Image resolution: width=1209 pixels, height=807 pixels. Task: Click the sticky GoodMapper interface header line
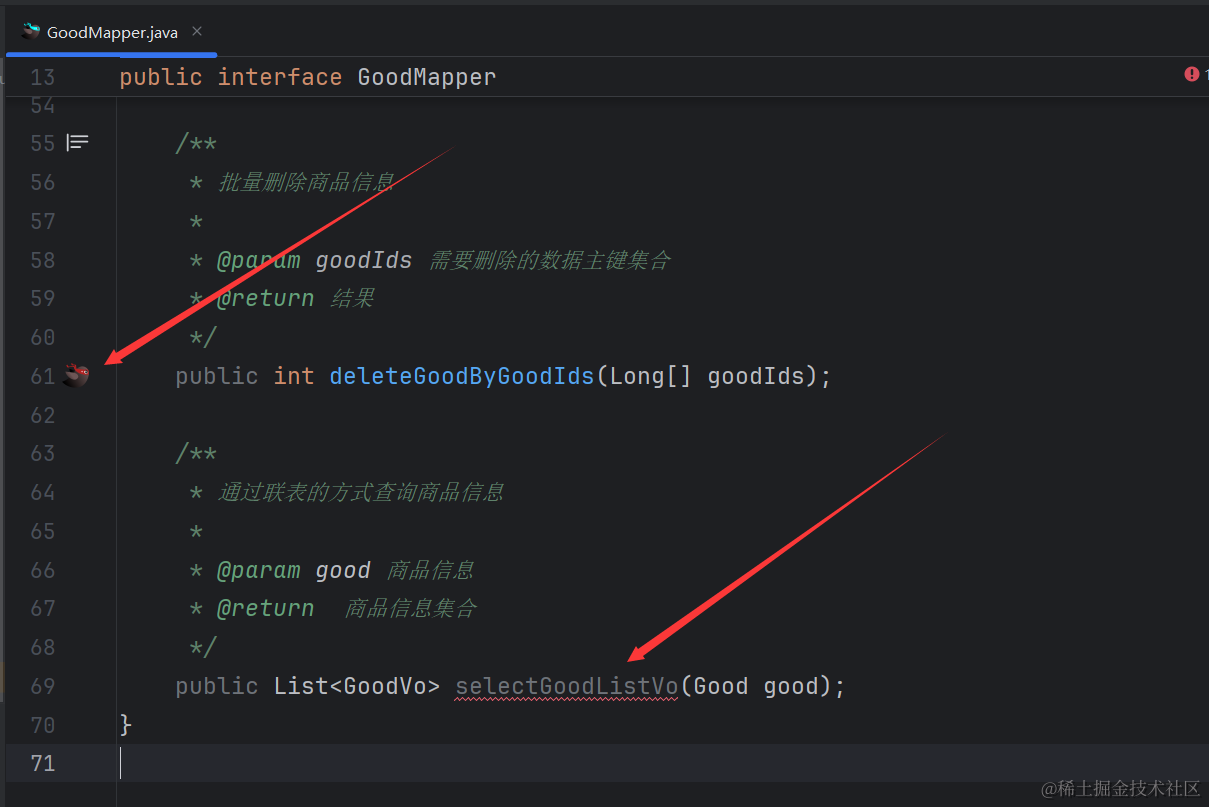point(307,77)
